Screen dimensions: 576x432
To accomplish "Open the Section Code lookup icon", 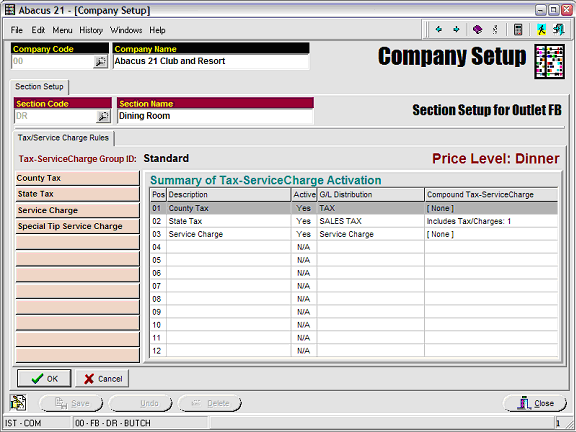I will click(x=103, y=116).
